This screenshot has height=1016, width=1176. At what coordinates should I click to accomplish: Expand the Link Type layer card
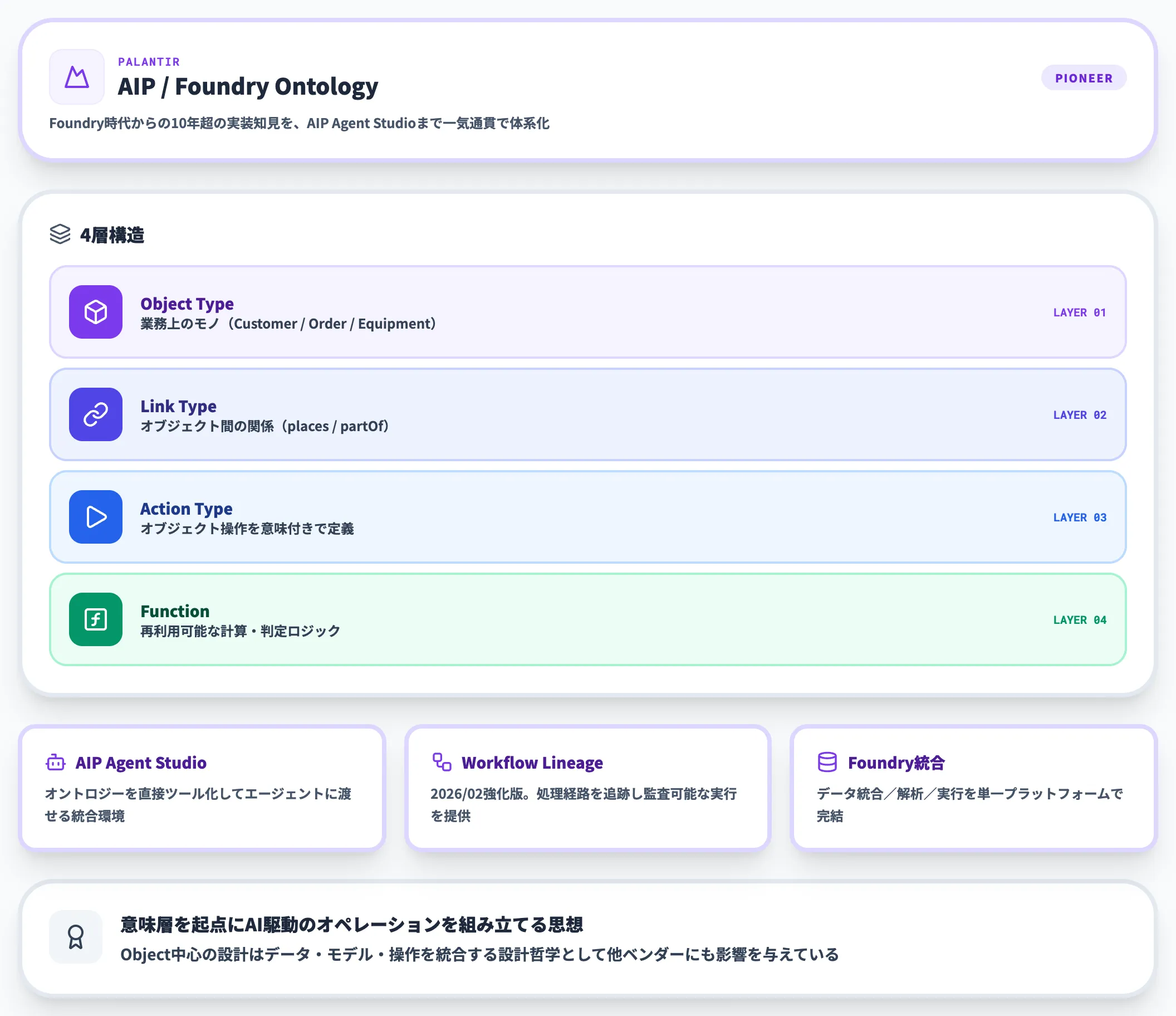click(585, 414)
